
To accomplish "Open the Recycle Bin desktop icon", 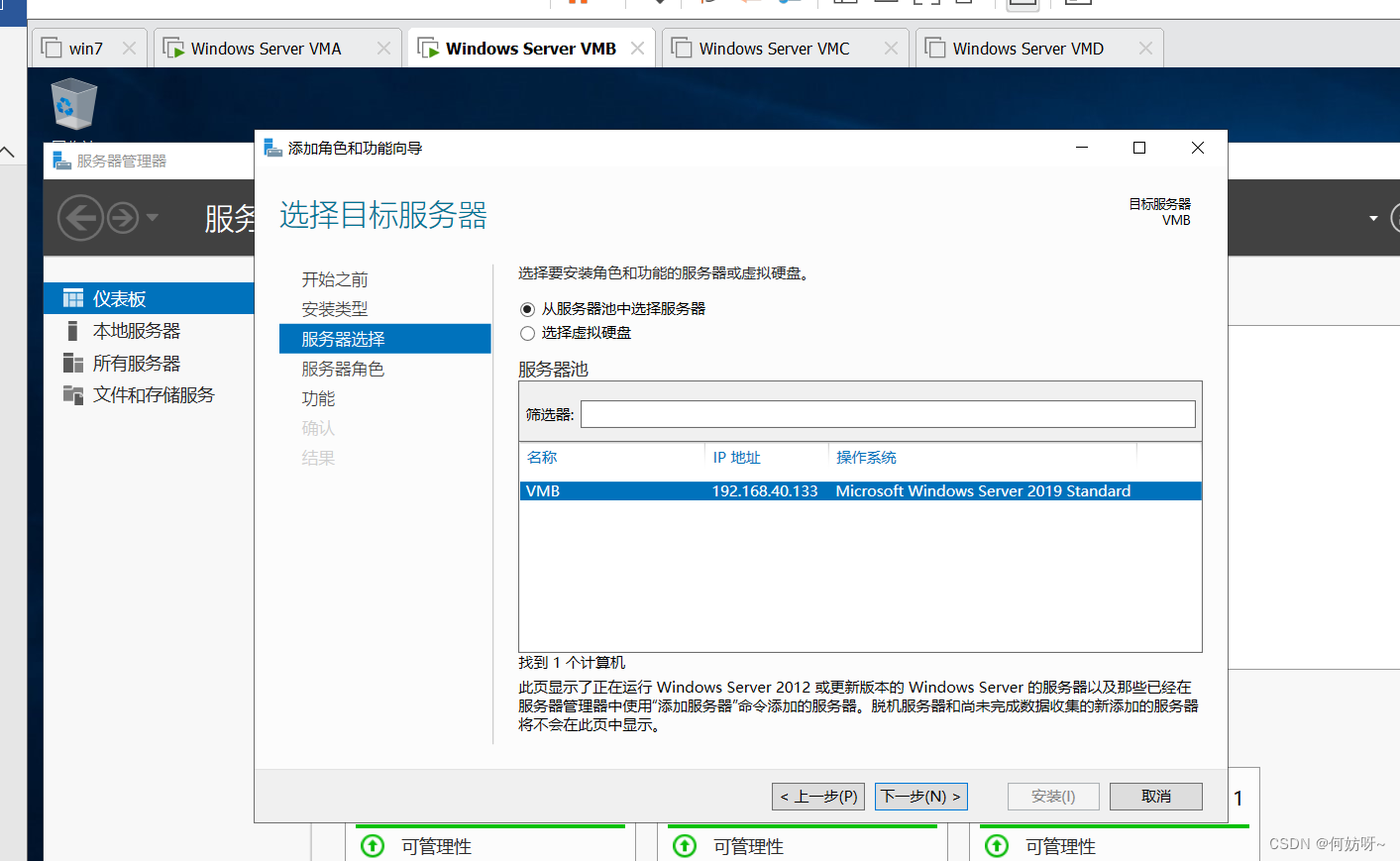I will click(73, 105).
